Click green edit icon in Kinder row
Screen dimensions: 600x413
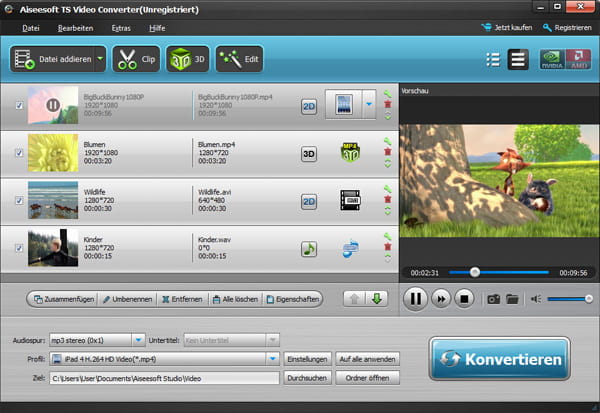(x=388, y=236)
